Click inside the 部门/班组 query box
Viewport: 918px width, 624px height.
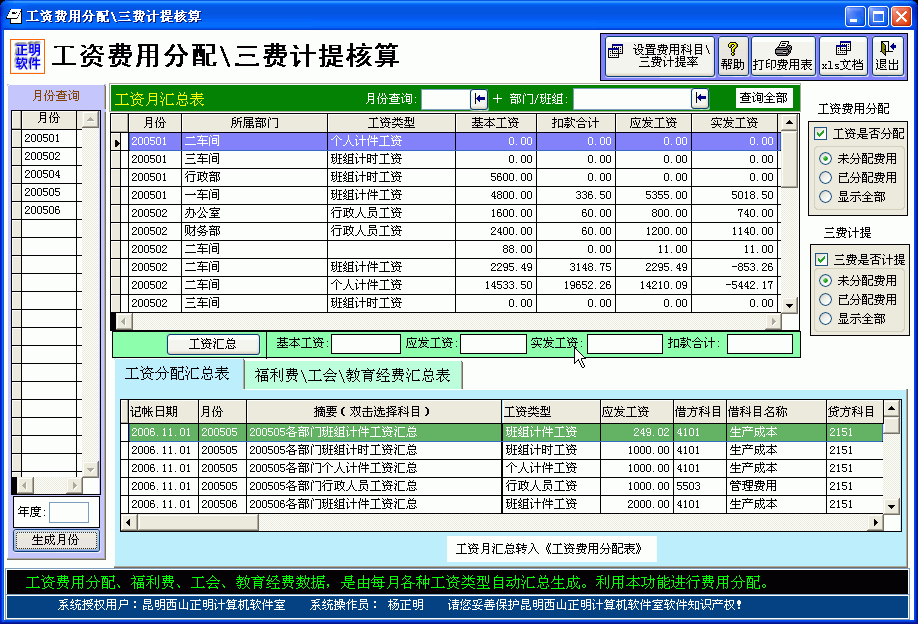[631, 98]
